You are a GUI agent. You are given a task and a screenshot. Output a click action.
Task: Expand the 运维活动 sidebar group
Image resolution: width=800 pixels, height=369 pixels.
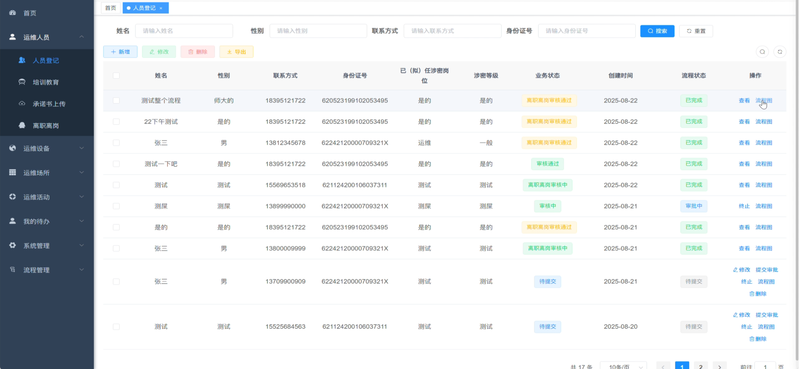coord(47,197)
